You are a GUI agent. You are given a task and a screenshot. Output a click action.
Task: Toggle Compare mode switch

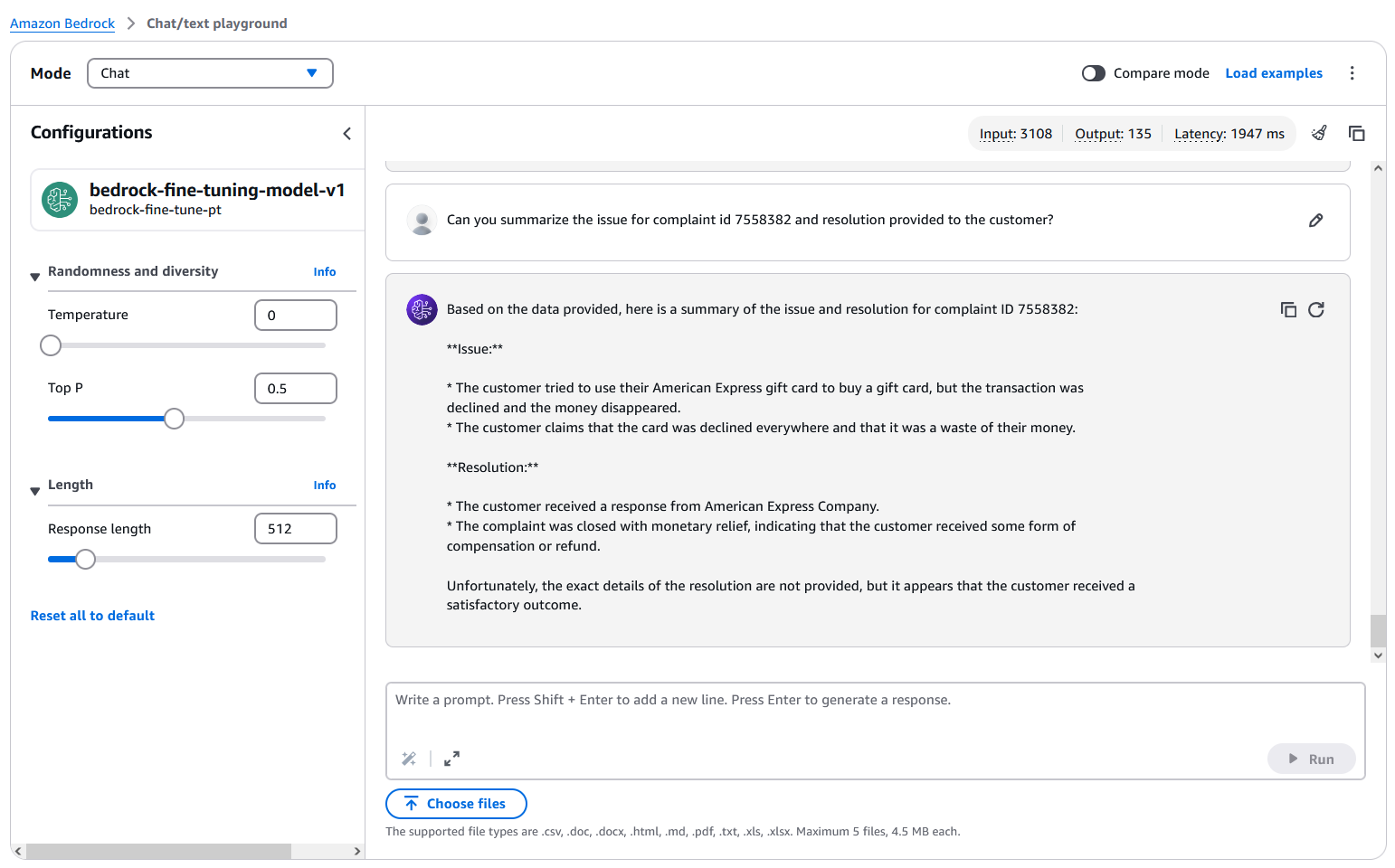pyautogui.click(x=1093, y=73)
